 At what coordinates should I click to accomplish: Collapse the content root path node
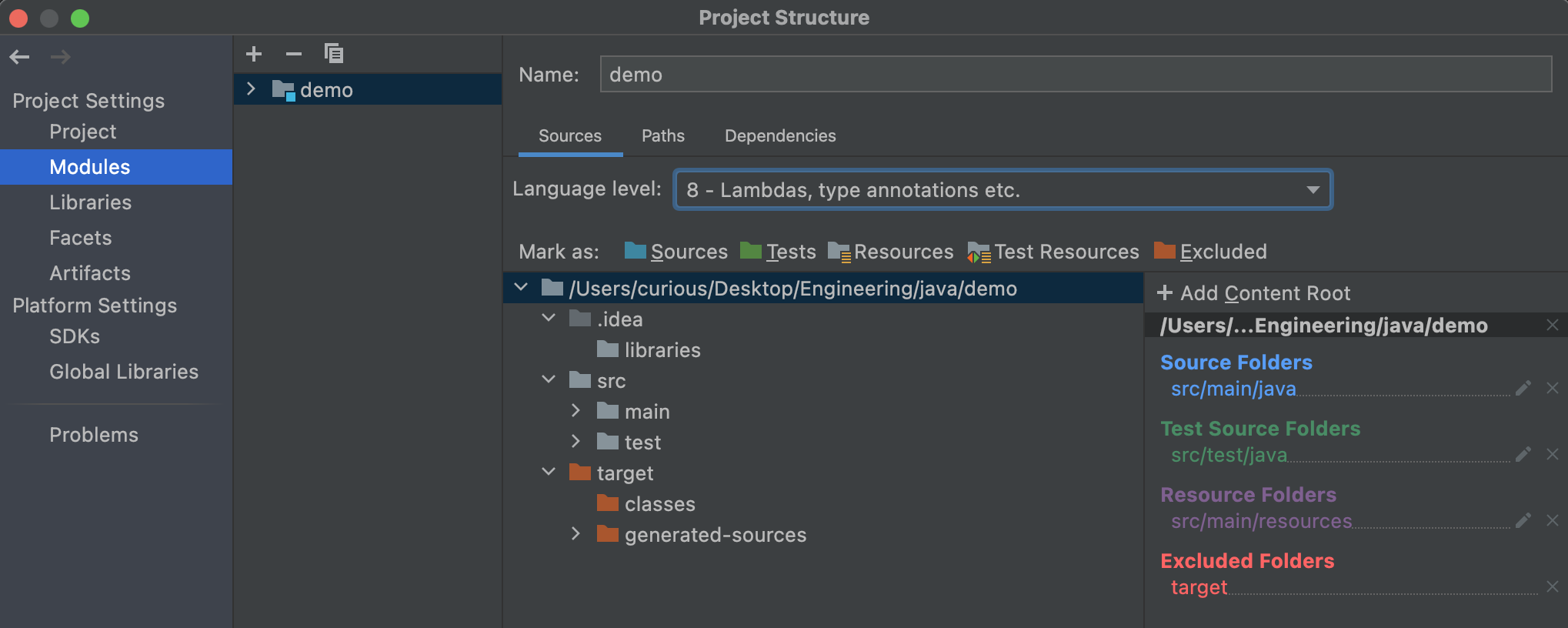pos(521,288)
